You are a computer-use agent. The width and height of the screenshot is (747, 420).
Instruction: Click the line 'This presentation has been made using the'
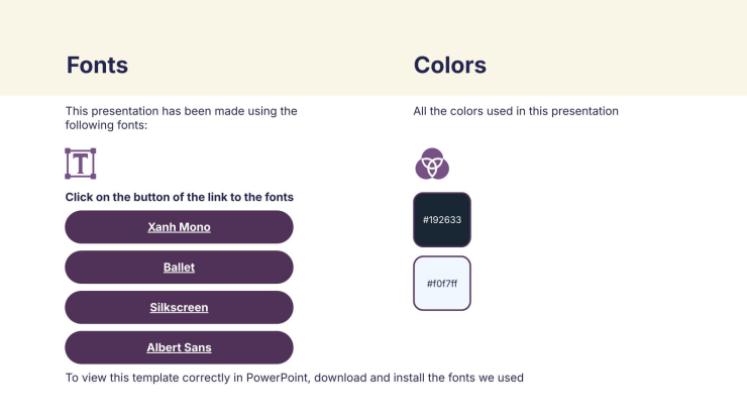(x=181, y=111)
